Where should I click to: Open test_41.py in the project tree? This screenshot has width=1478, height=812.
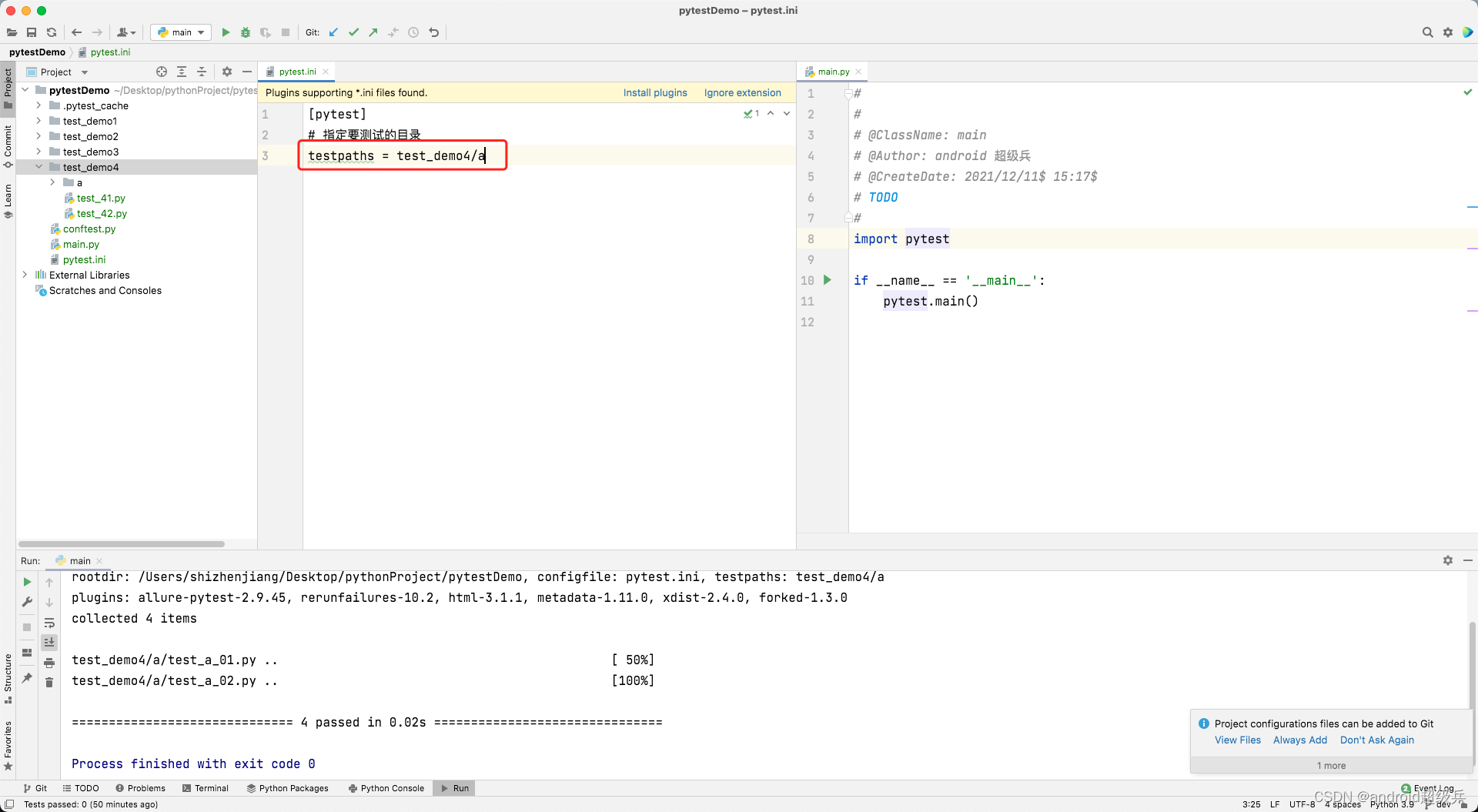(x=100, y=198)
